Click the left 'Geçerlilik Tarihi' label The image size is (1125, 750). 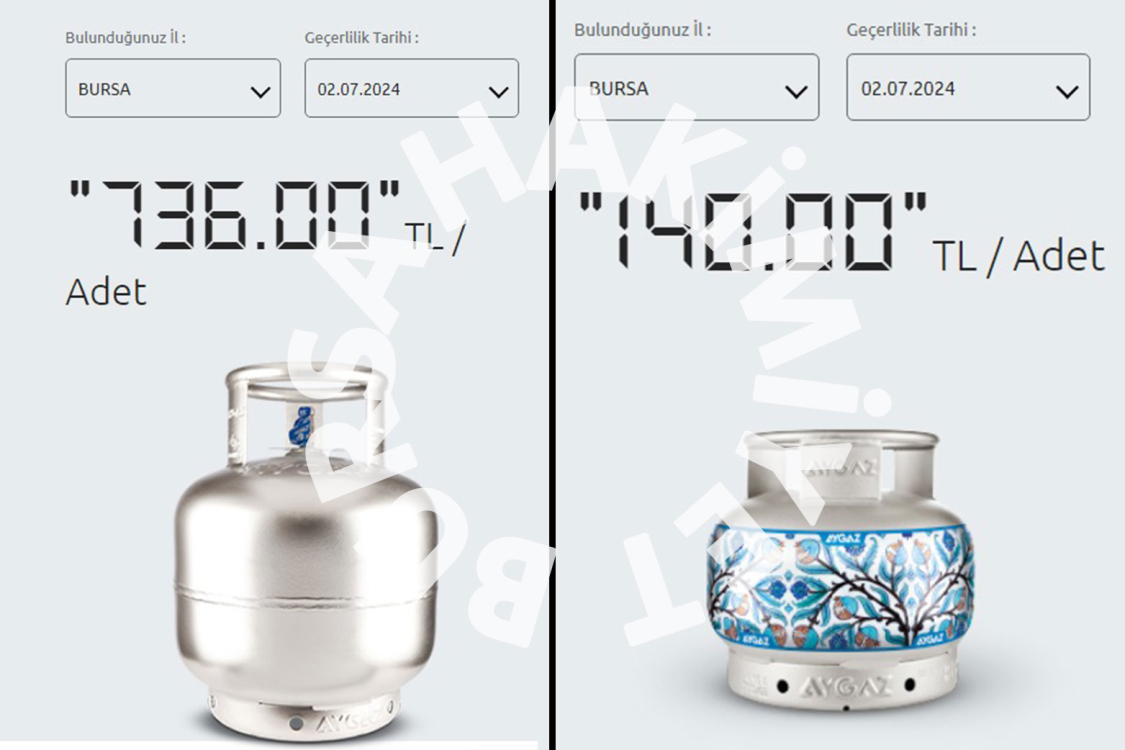[362, 37]
